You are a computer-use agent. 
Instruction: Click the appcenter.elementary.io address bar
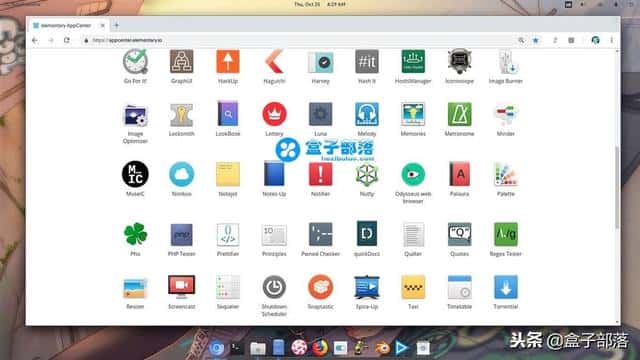(298, 40)
